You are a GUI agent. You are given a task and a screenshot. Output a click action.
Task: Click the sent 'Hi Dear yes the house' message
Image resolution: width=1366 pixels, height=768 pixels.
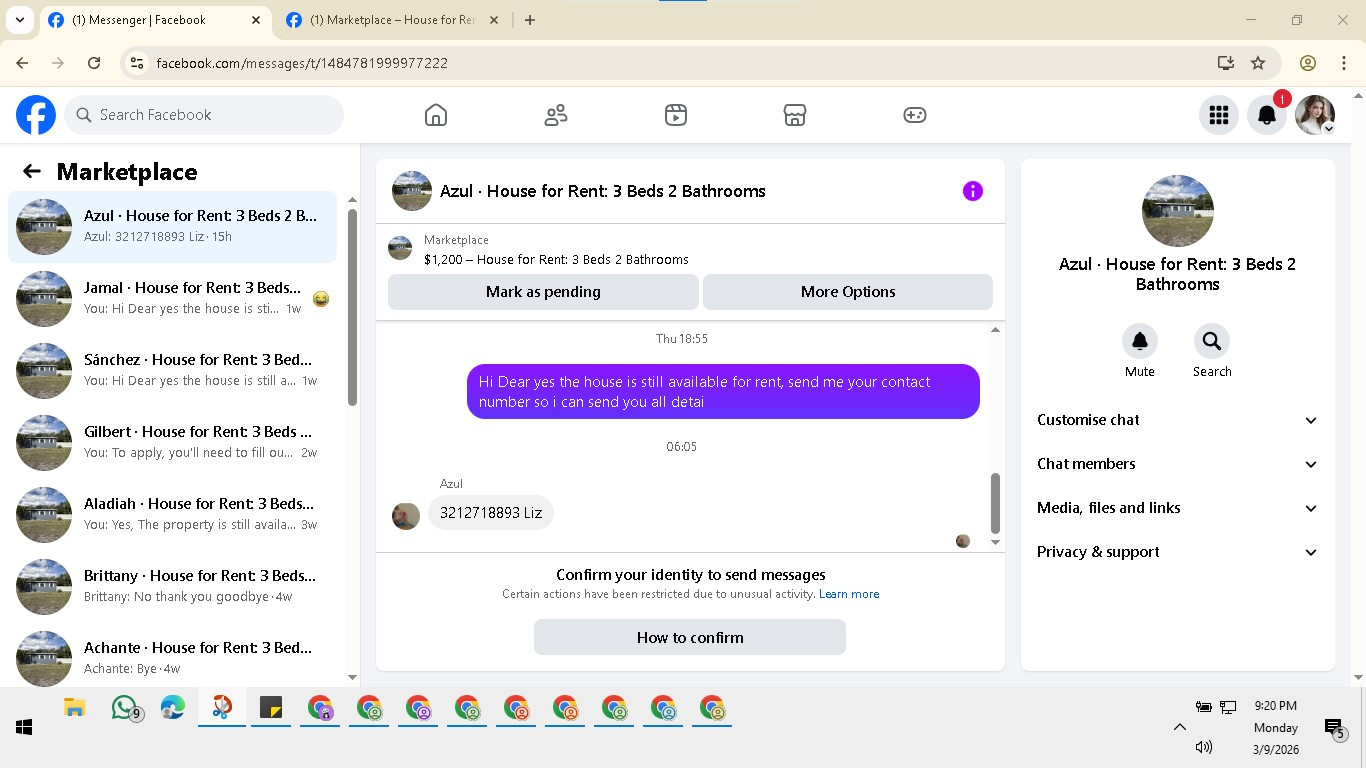point(723,392)
